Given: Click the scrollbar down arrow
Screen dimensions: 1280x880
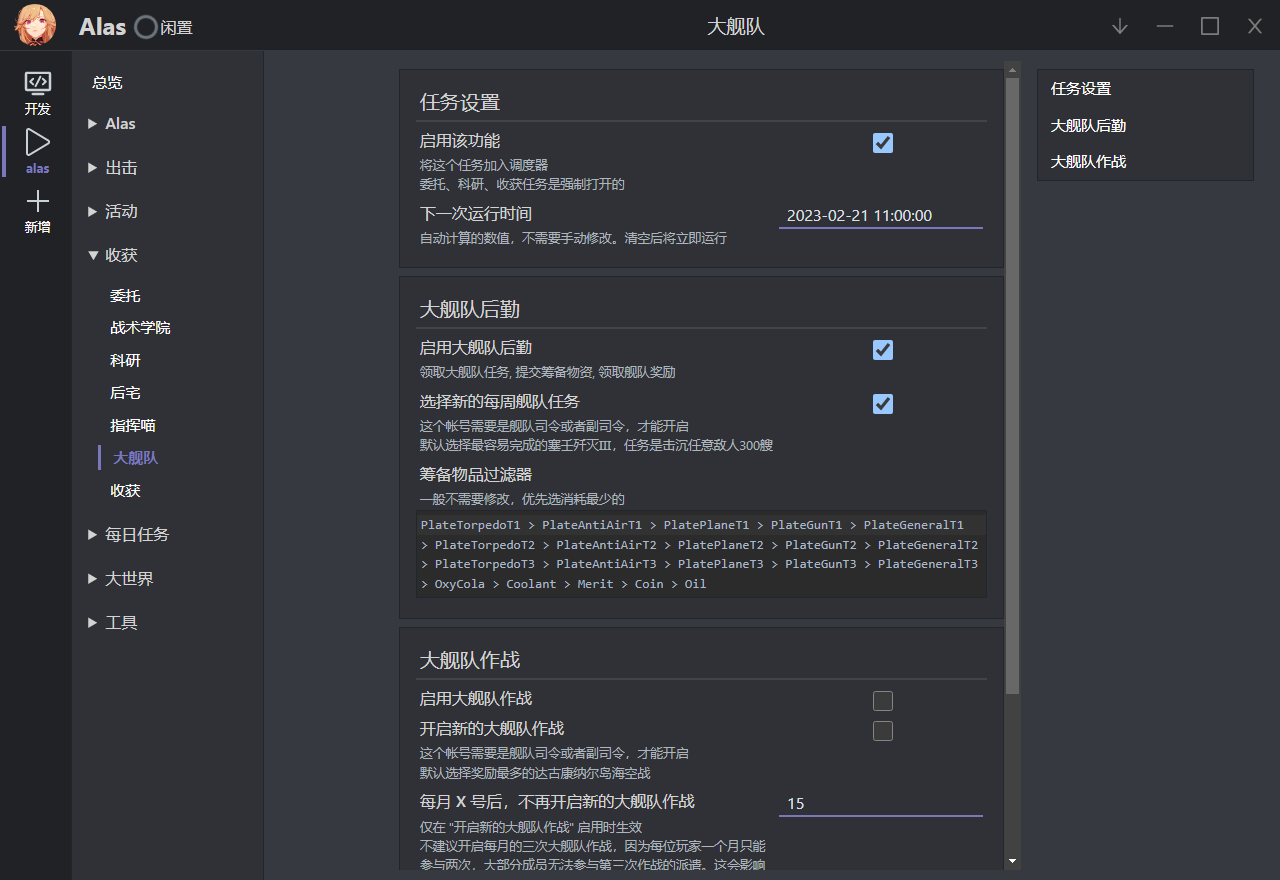Looking at the screenshot, I should 1012,861.
